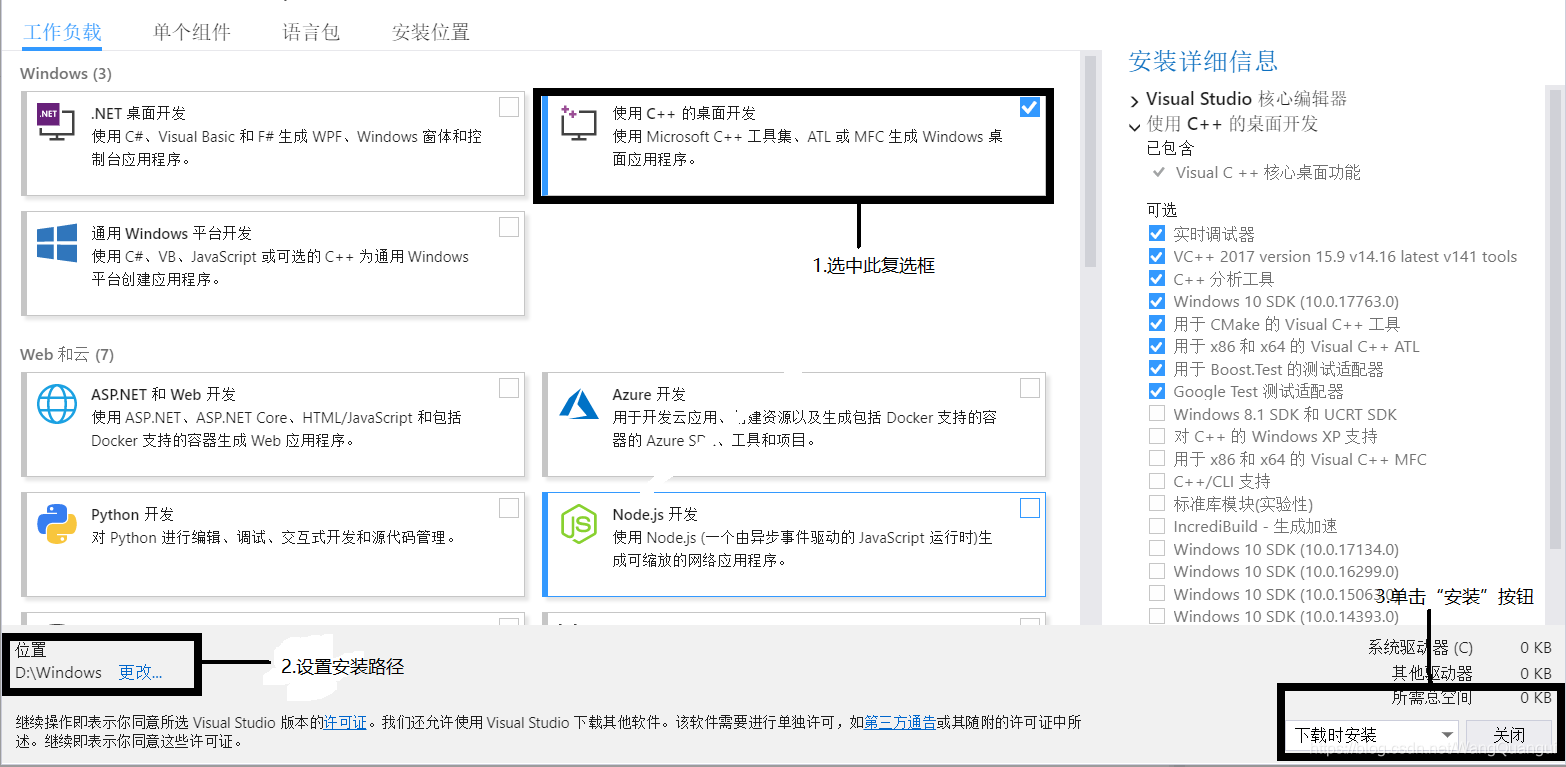Uncheck the Google Test 测试适配器 option
The image size is (1566, 767).
point(1157,391)
